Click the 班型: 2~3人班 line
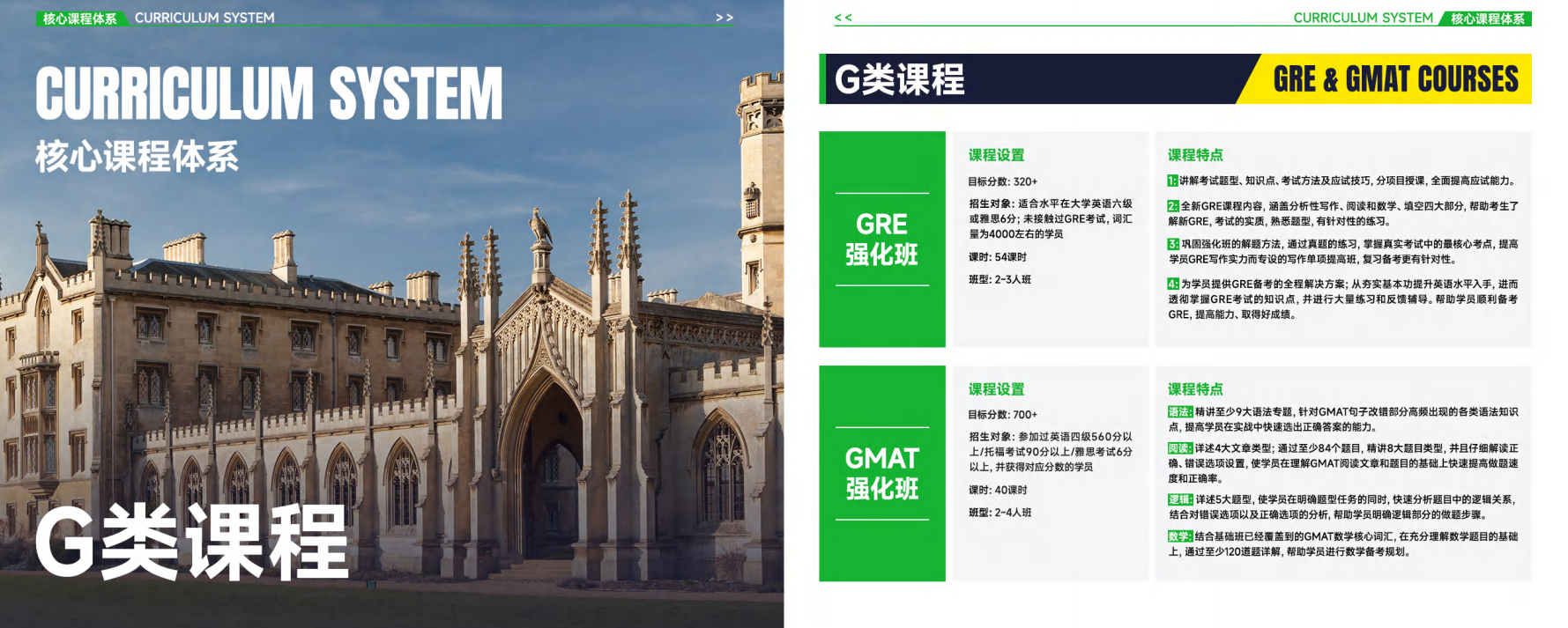The height and width of the screenshot is (628, 1568). pos(1000,279)
